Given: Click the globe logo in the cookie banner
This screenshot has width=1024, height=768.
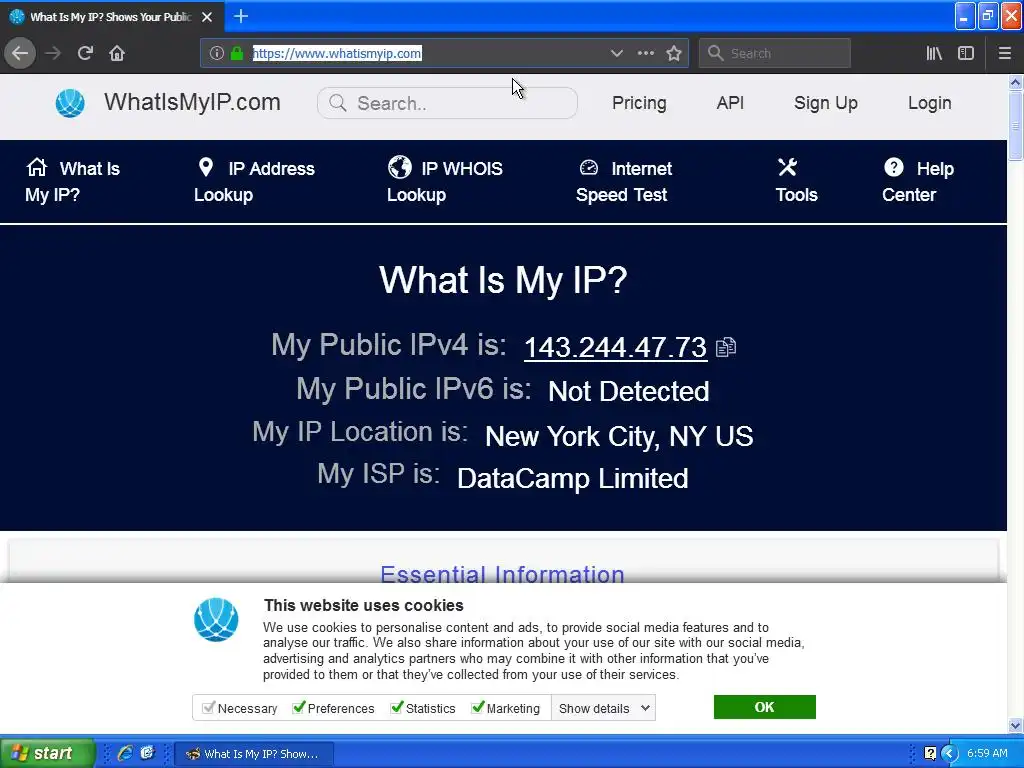Looking at the screenshot, I should [216, 619].
